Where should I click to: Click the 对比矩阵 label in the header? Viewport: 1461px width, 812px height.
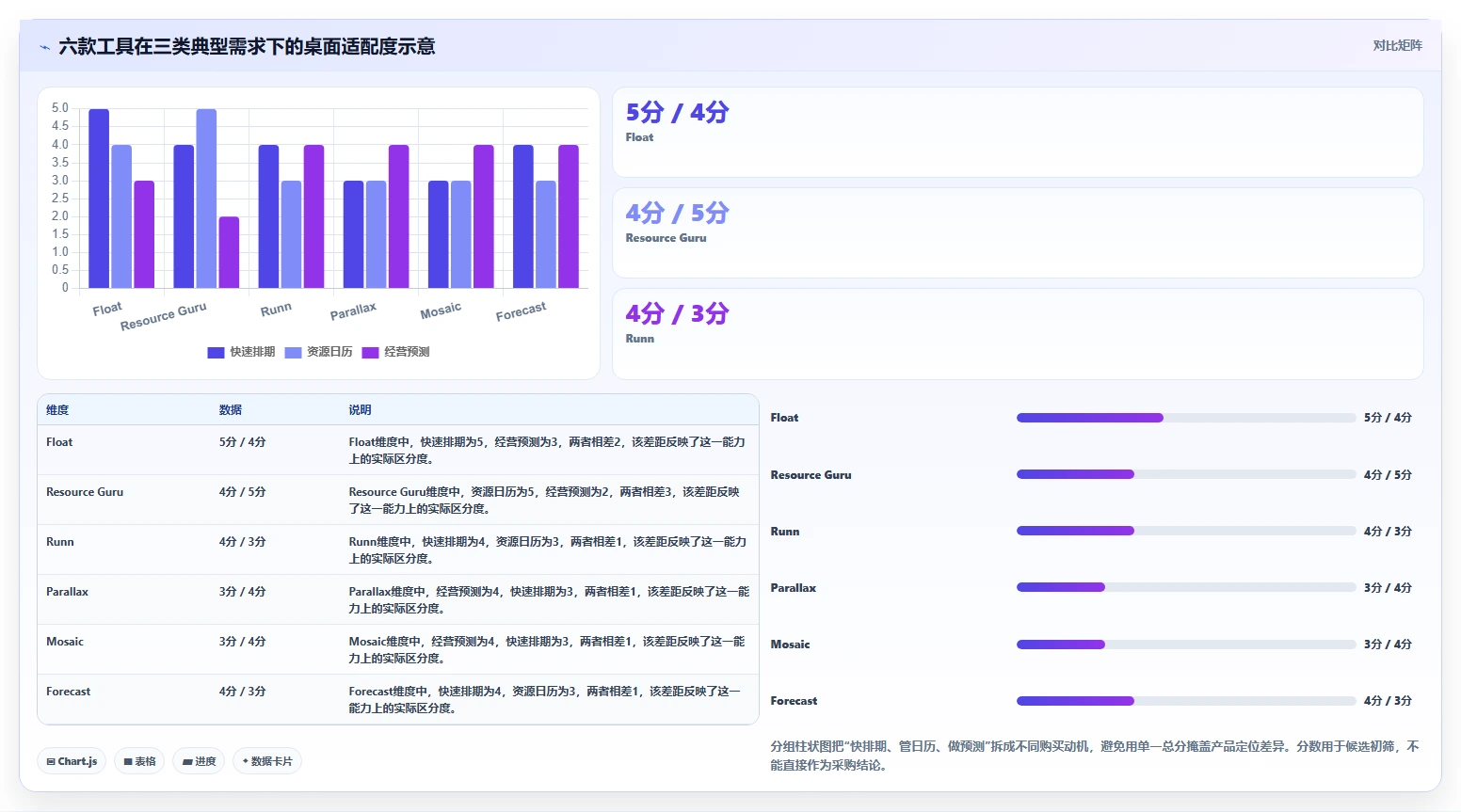1397,45
